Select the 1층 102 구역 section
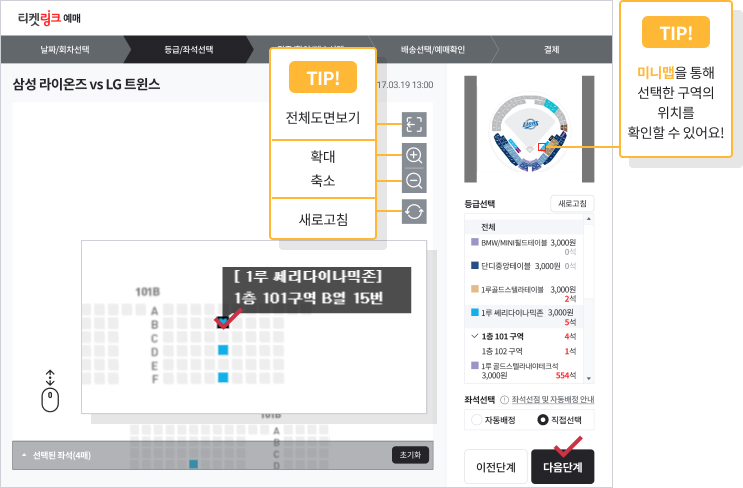 coord(525,351)
